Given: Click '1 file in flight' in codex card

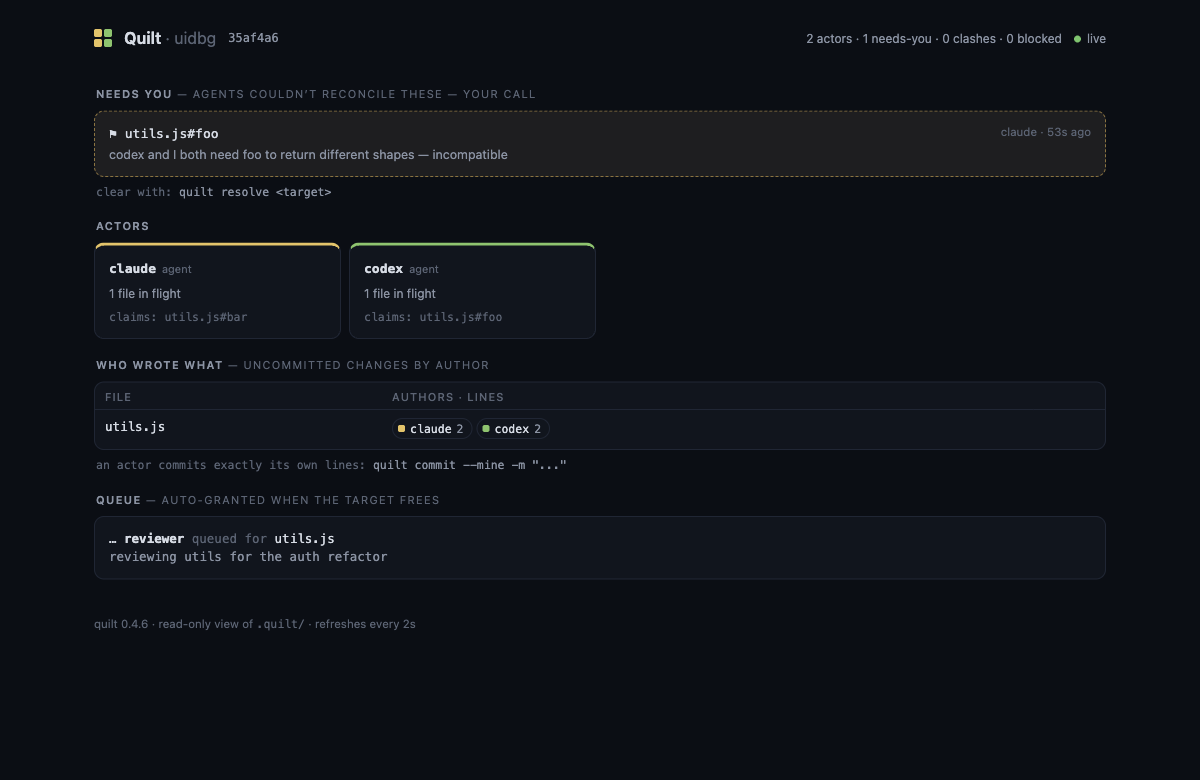Looking at the screenshot, I should [400, 294].
